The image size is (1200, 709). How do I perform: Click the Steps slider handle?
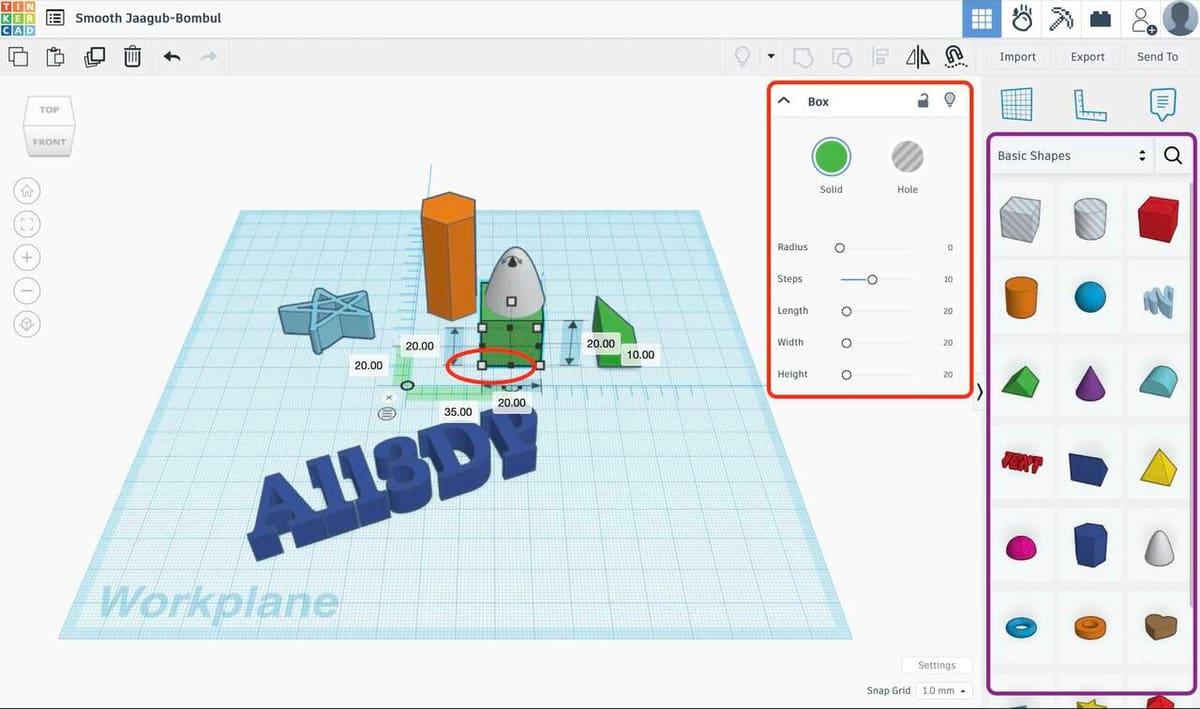pyautogui.click(x=872, y=279)
